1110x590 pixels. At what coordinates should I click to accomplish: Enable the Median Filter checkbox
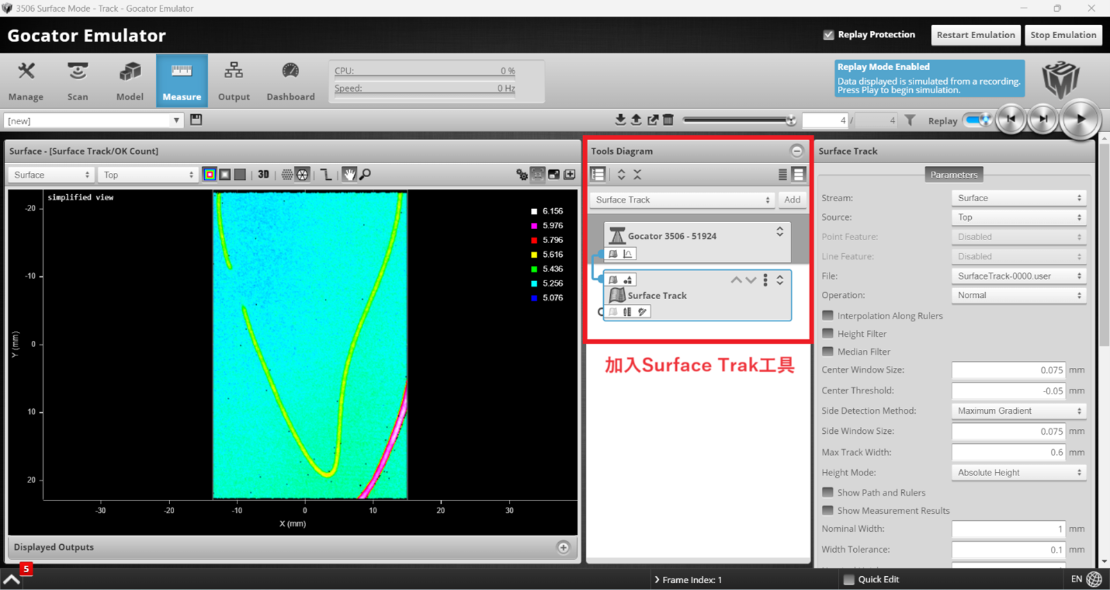(x=828, y=352)
